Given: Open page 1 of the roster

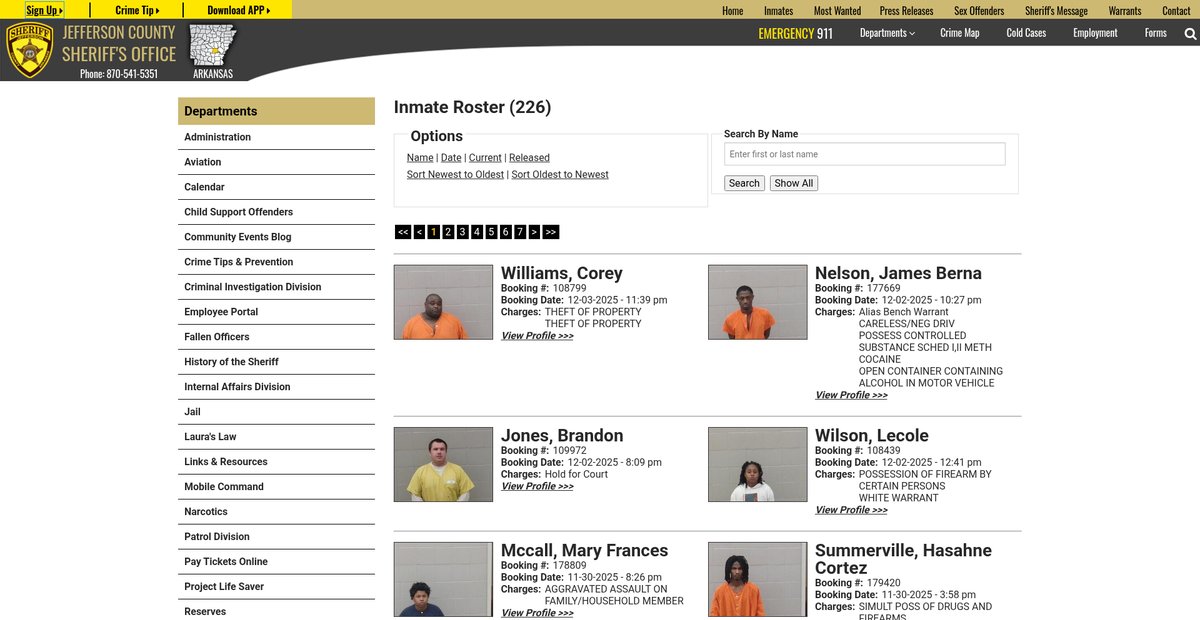Looking at the screenshot, I should [433, 232].
